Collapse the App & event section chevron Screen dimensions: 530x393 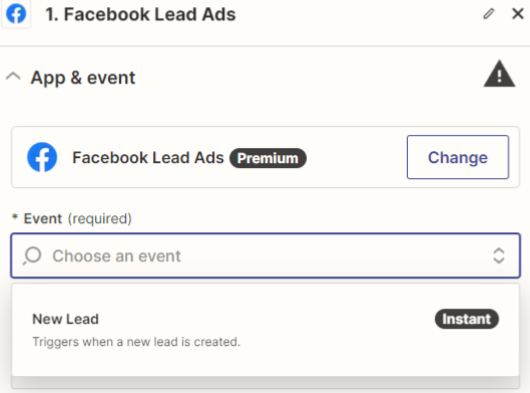(13, 77)
